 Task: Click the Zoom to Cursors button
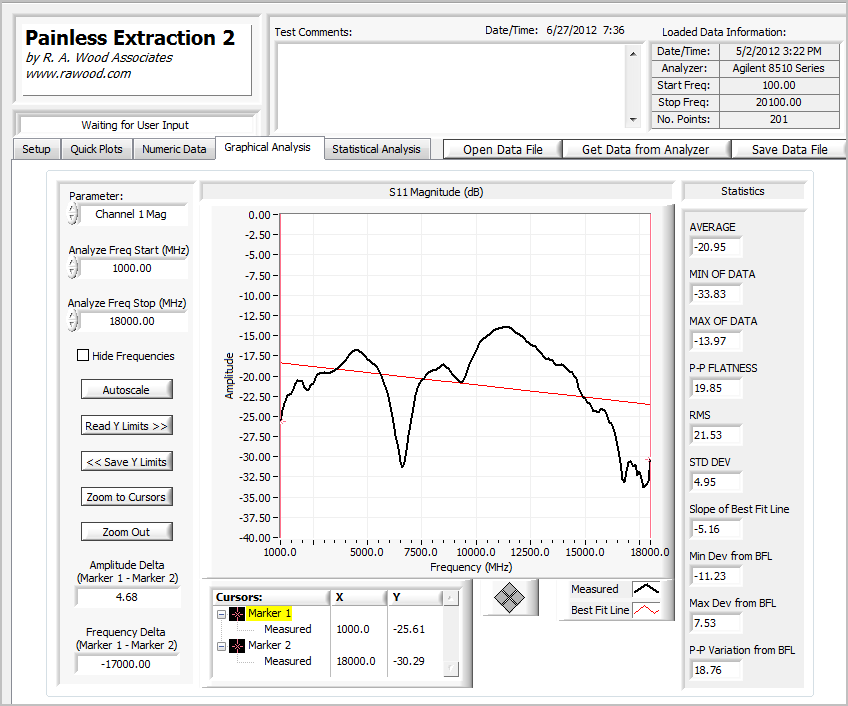tap(127, 497)
